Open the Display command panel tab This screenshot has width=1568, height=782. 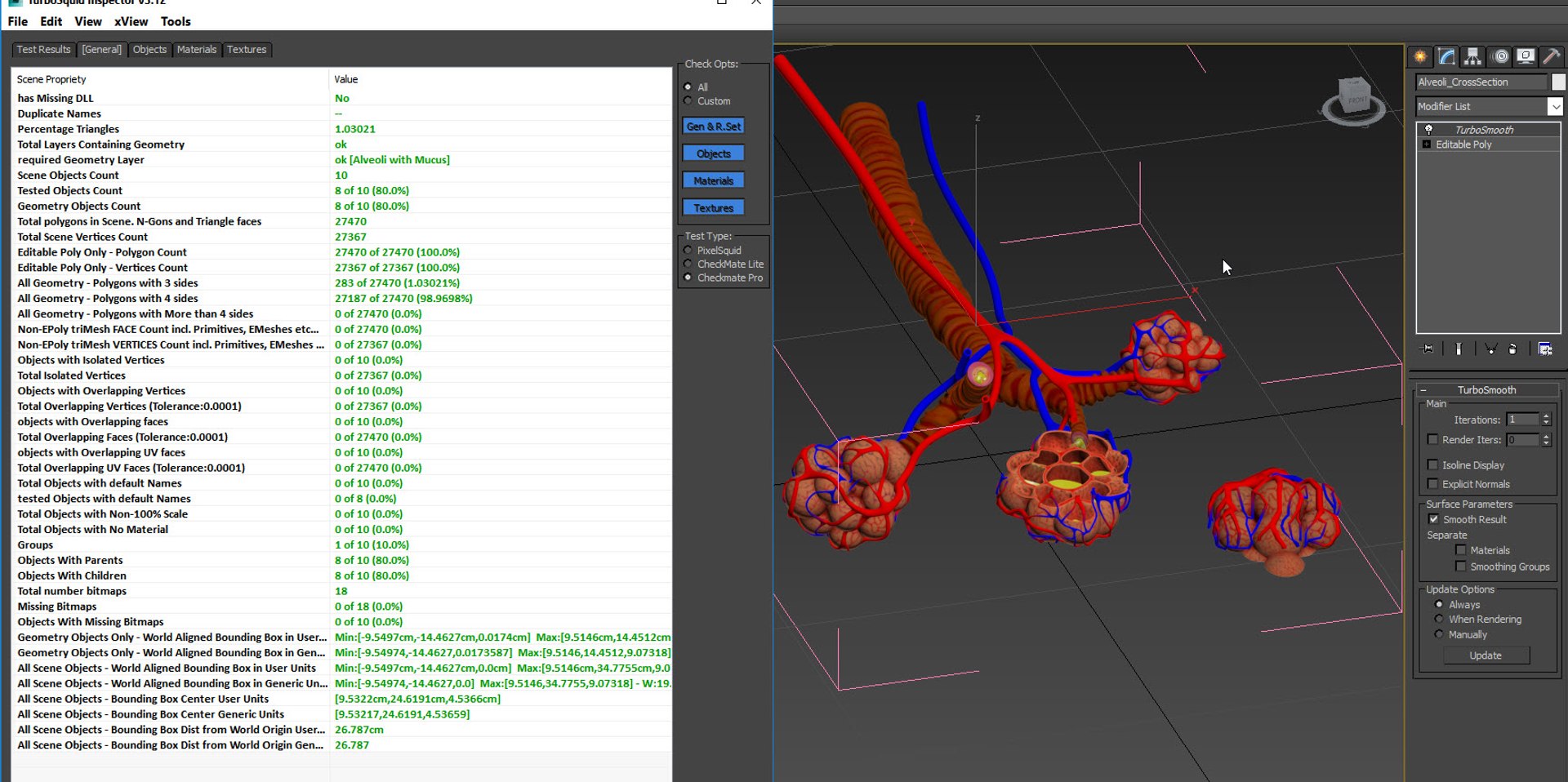1526,56
